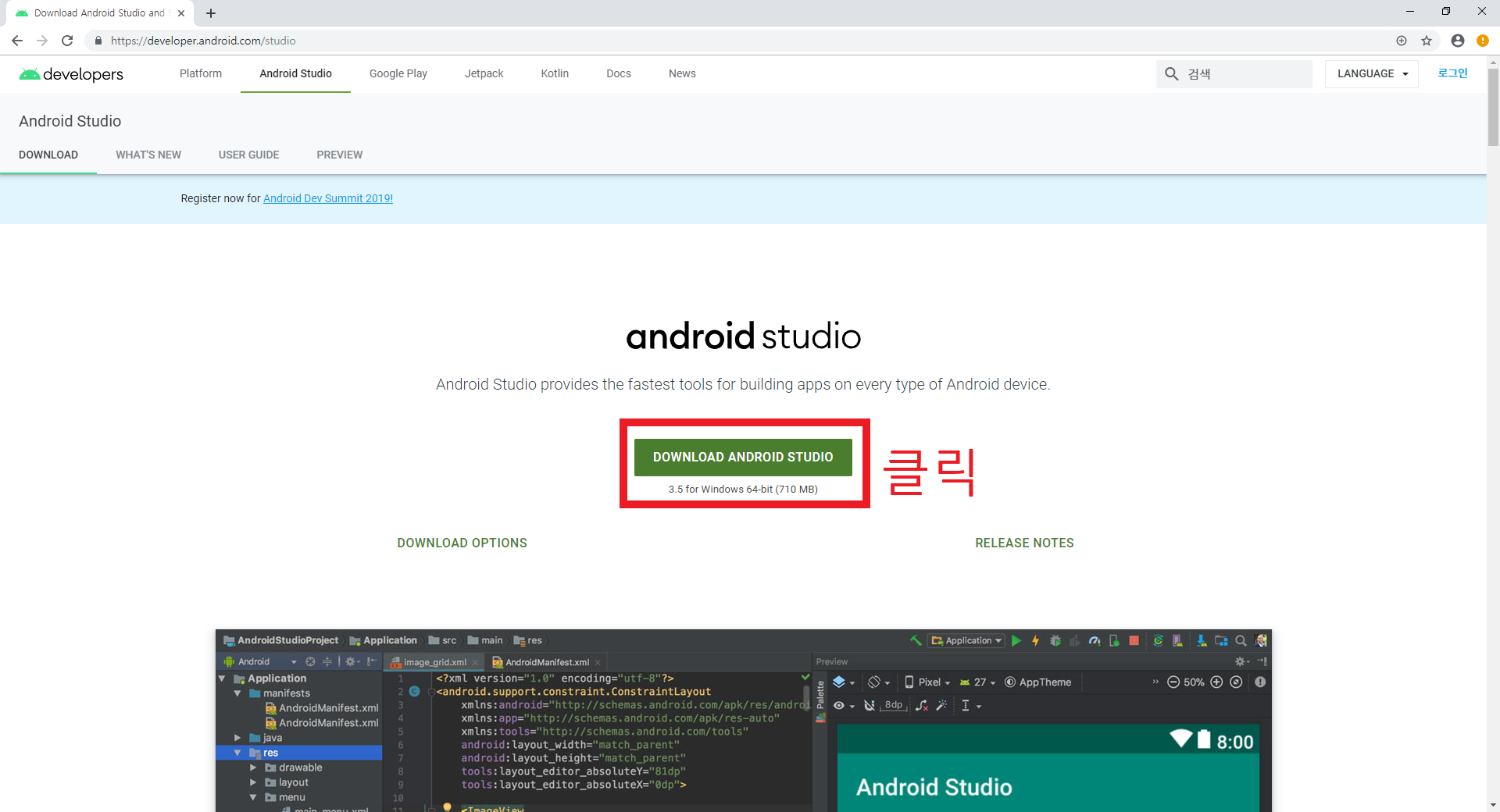Switch to the WHAT'S NEW tab

click(148, 155)
